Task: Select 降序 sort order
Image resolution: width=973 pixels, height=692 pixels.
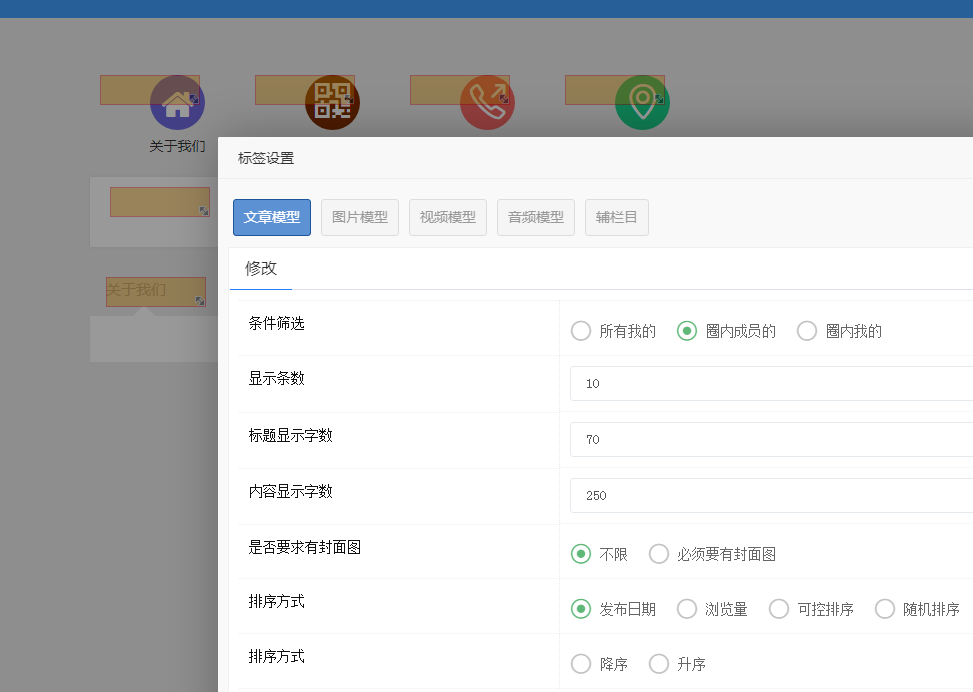Action: [x=581, y=664]
